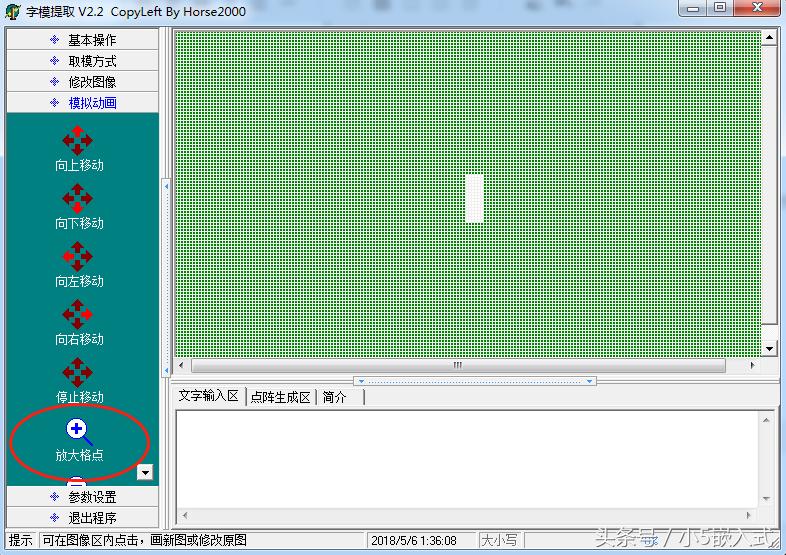The height and width of the screenshot is (555, 786).
Task: Collapse the 模拟动画 panel section
Action: click(83, 103)
